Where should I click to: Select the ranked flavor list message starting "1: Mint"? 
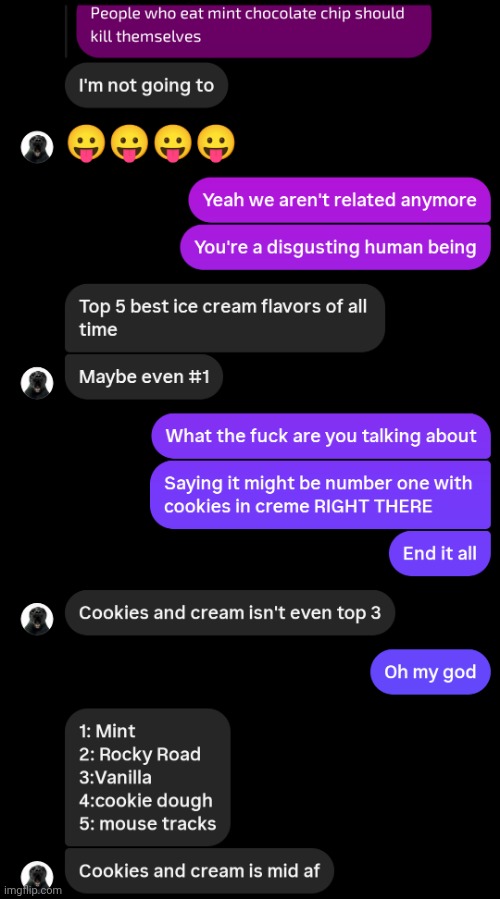point(147,777)
